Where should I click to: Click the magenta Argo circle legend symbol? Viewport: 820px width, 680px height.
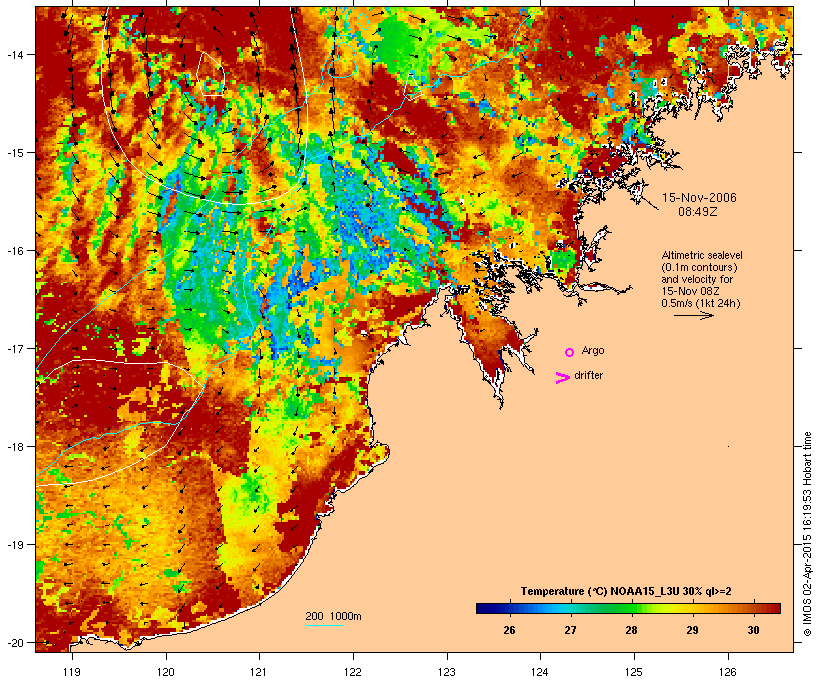click(570, 352)
